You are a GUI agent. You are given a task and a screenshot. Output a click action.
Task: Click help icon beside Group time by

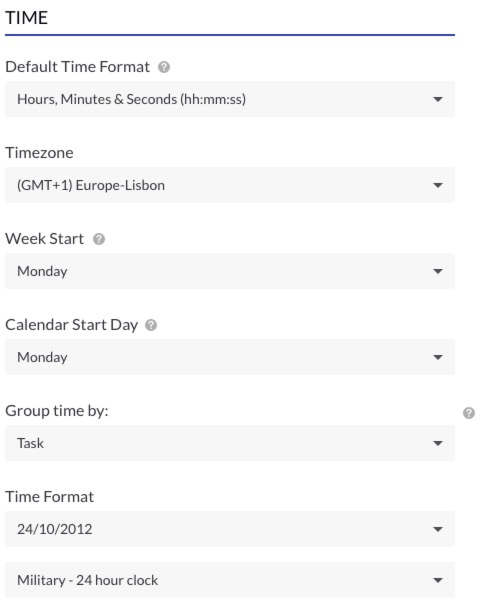pyautogui.click(x=469, y=413)
